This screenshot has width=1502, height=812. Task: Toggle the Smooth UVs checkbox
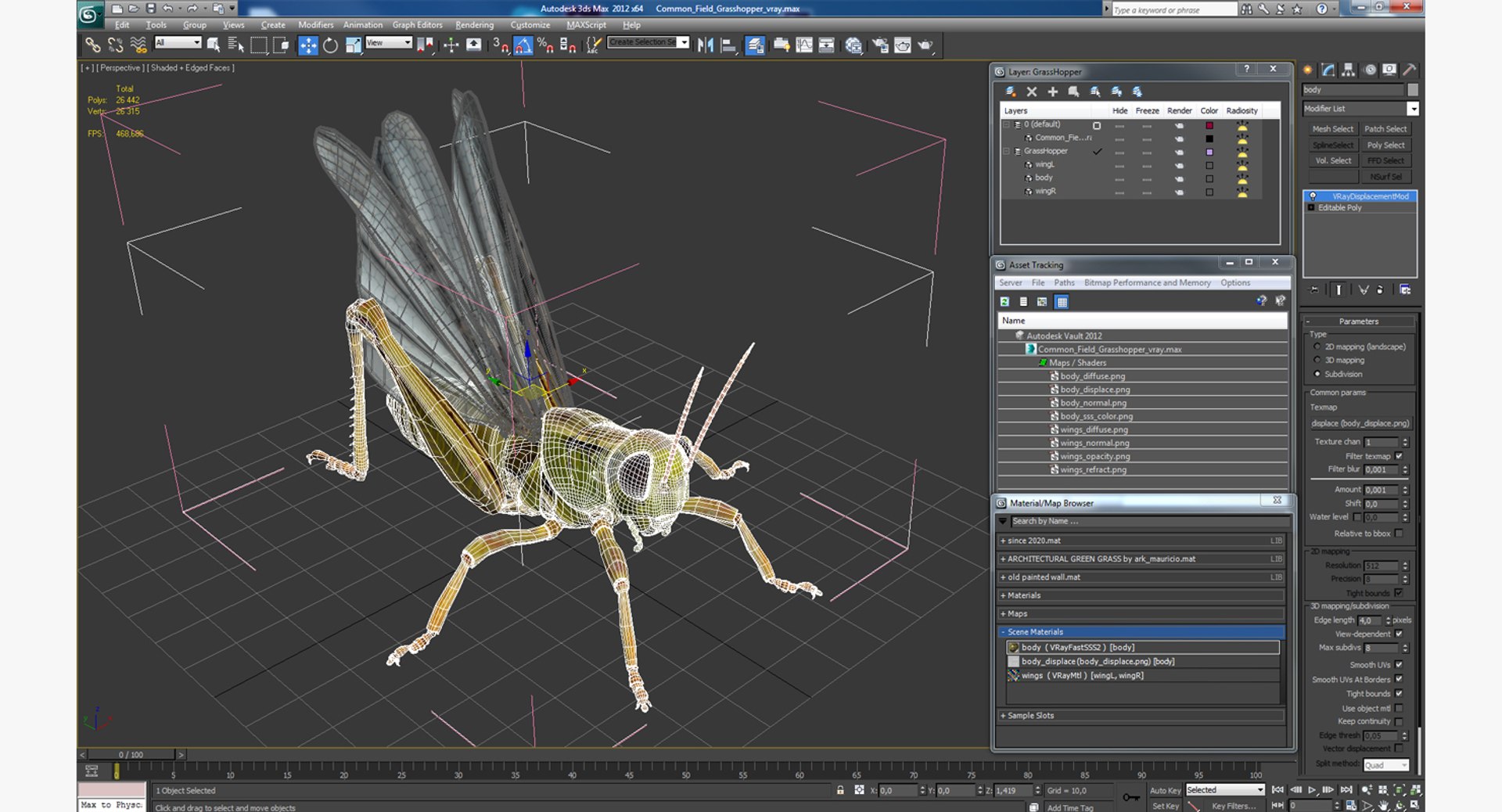[x=1399, y=664]
